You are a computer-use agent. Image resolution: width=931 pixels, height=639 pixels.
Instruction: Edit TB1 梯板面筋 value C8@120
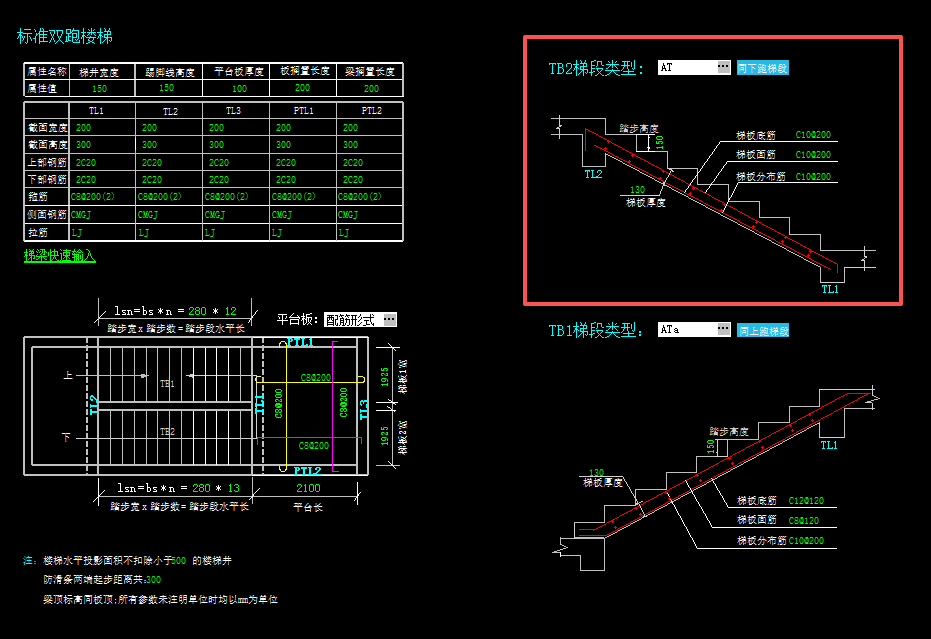pos(803,521)
